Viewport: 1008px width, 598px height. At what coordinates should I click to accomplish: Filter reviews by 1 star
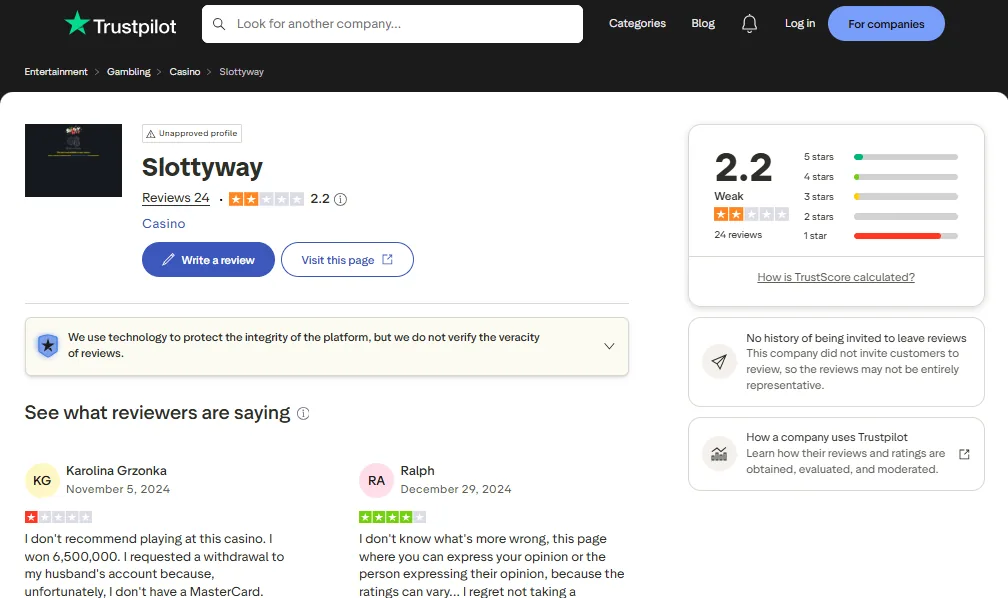[x=881, y=236]
